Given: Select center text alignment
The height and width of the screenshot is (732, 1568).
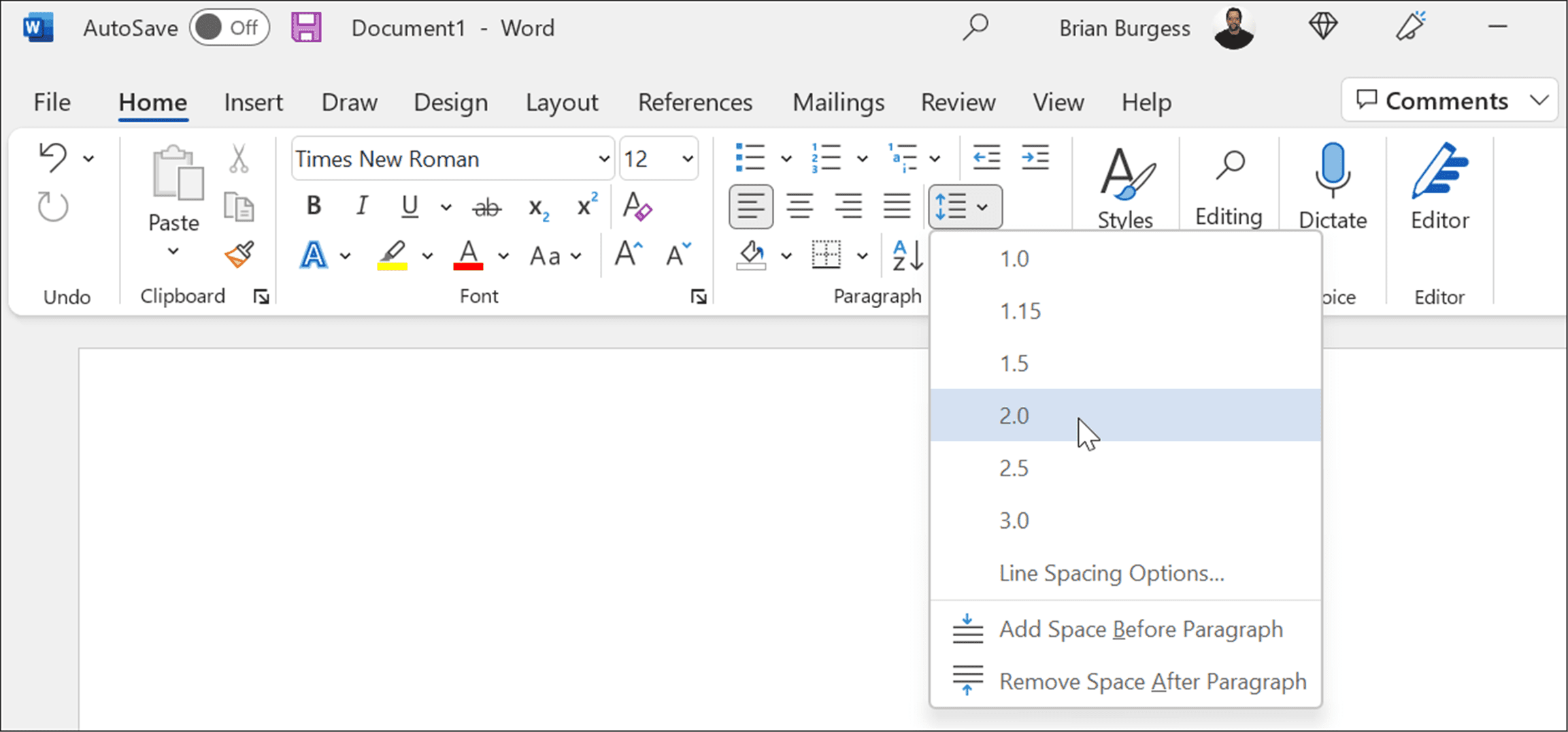Looking at the screenshot, I should [800, 206].
